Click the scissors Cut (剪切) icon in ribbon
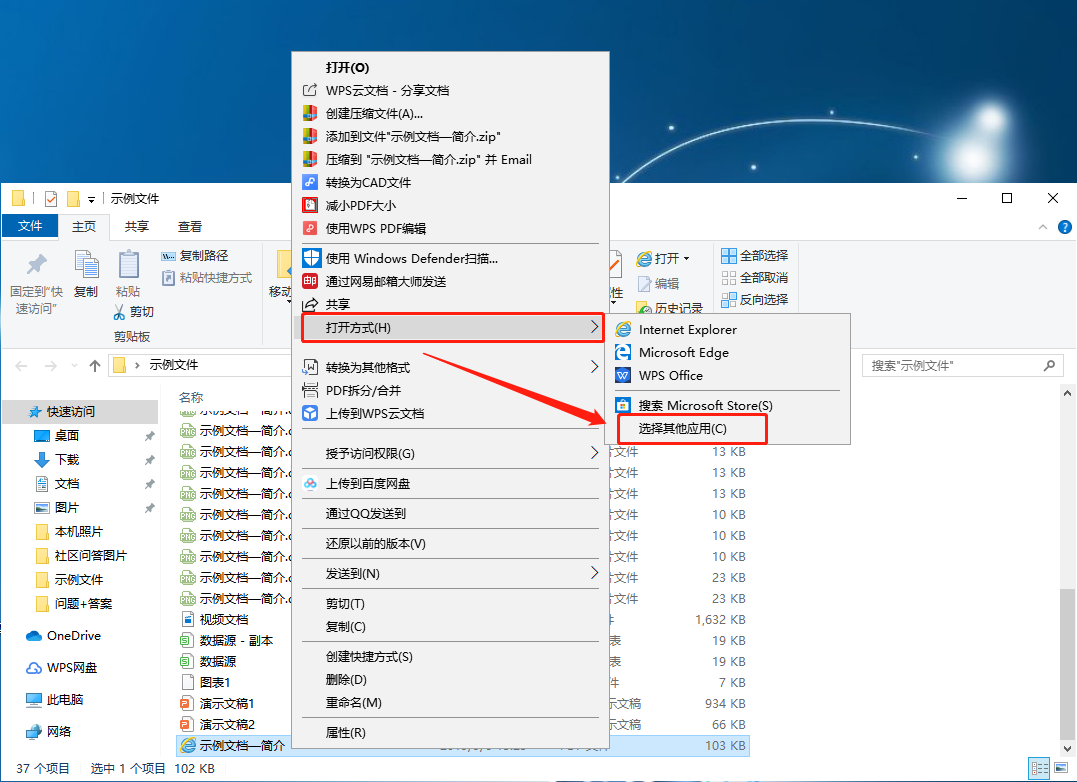1077x782 pixels. click(x=119, y=311)
